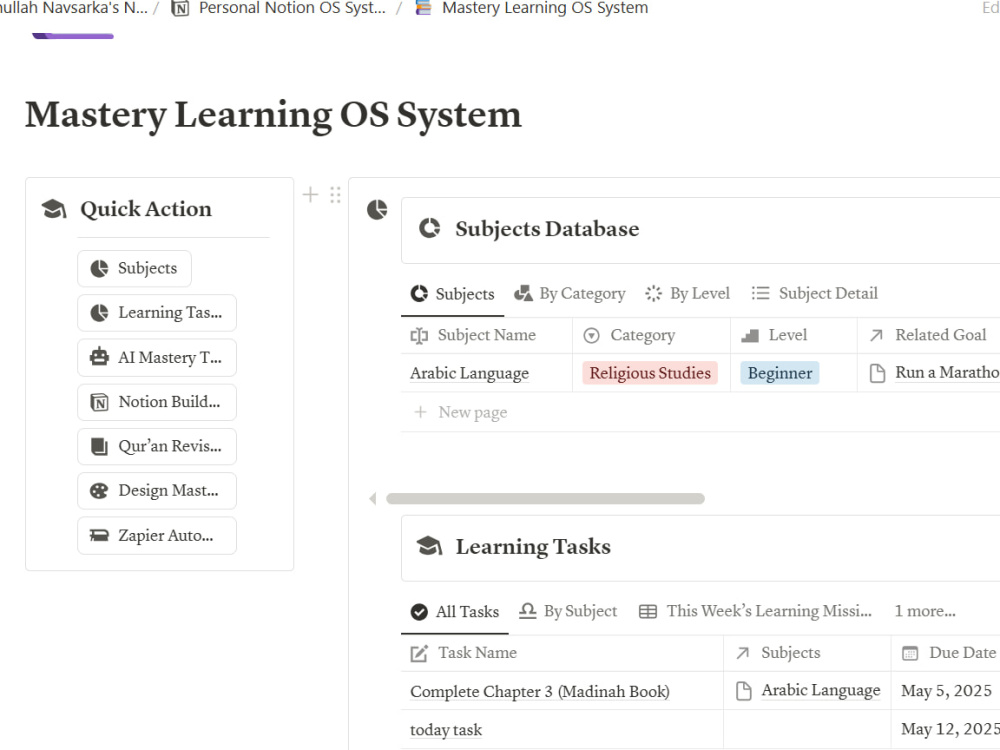Image resolution: width=1000 pixels, height=750 pixels.
Task: Click the Notion page icon in breadcrumb
Action: [181, 8]
